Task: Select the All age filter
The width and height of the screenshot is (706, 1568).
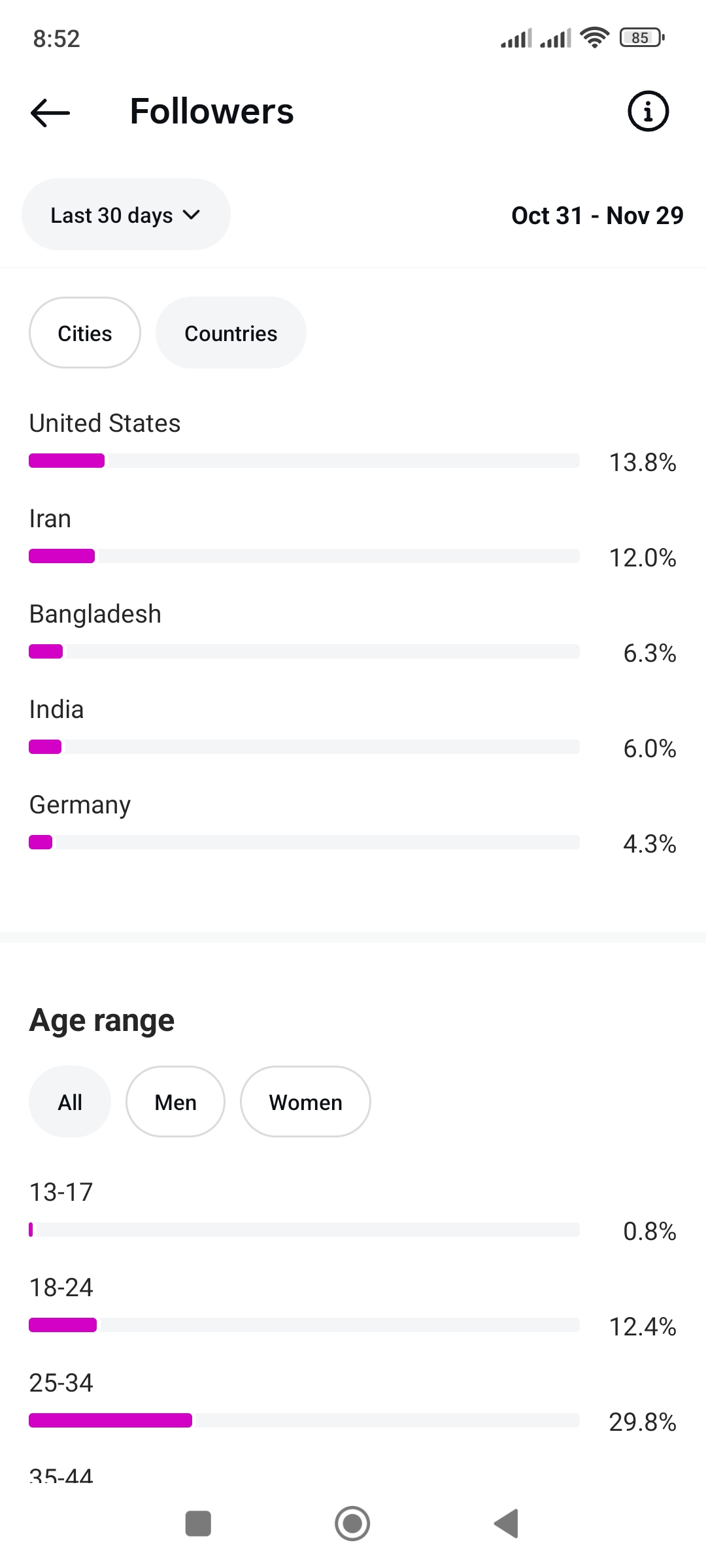Action: click(70, 1102)
